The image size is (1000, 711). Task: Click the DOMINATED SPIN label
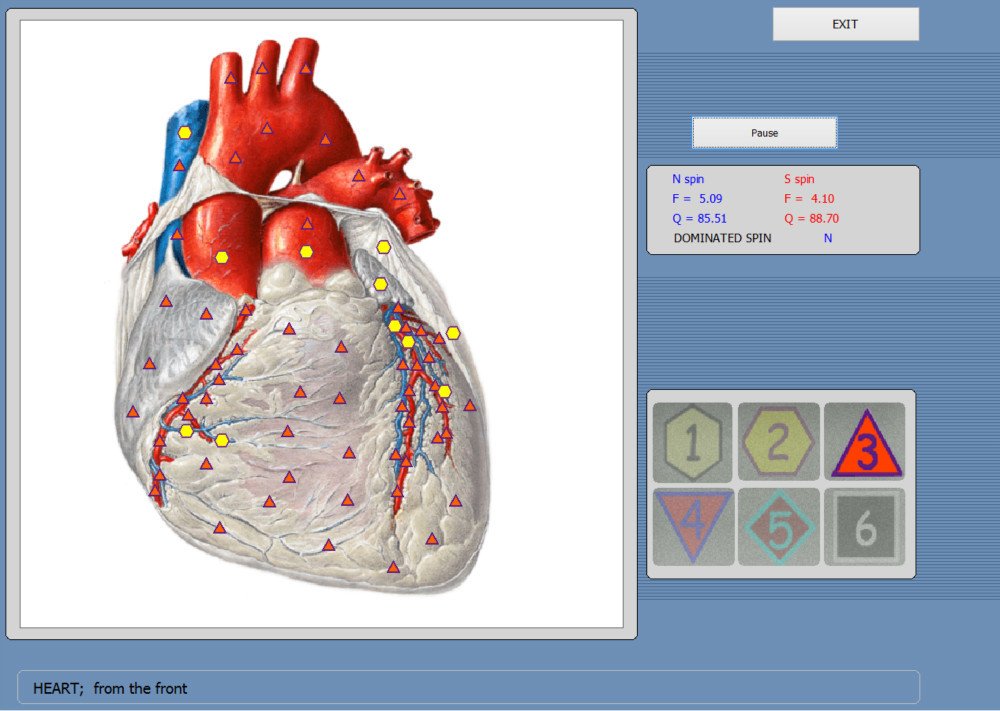point(722,238)
